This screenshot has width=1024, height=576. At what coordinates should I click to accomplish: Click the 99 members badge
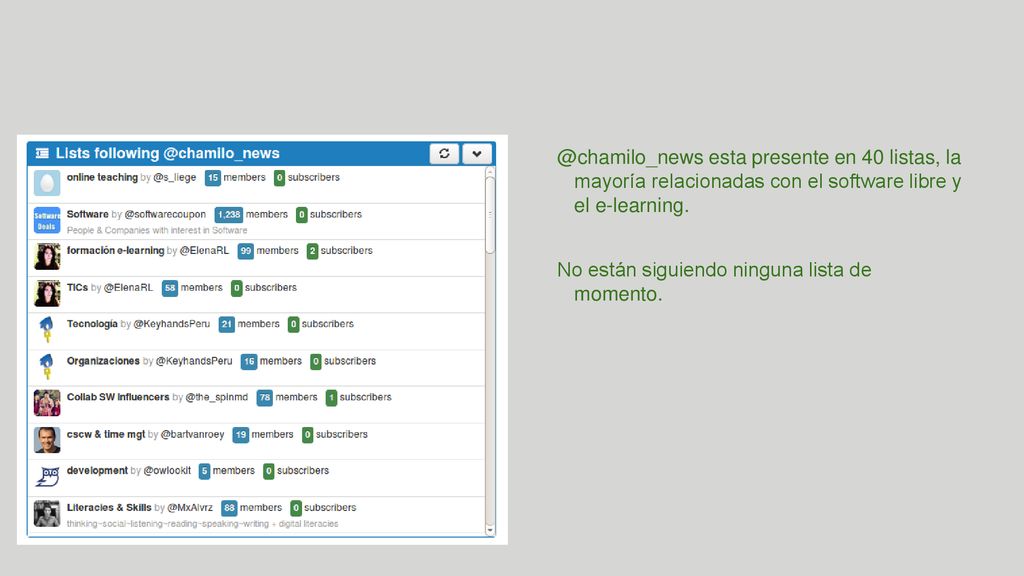point(246,251)
